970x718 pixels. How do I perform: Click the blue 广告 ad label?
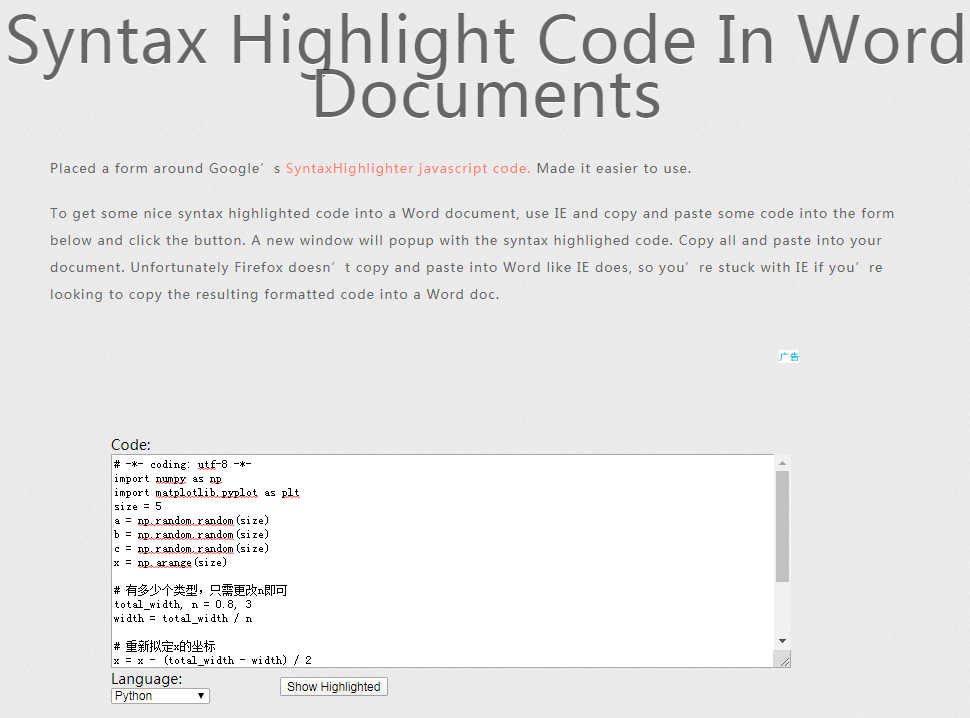pos(788,356)
